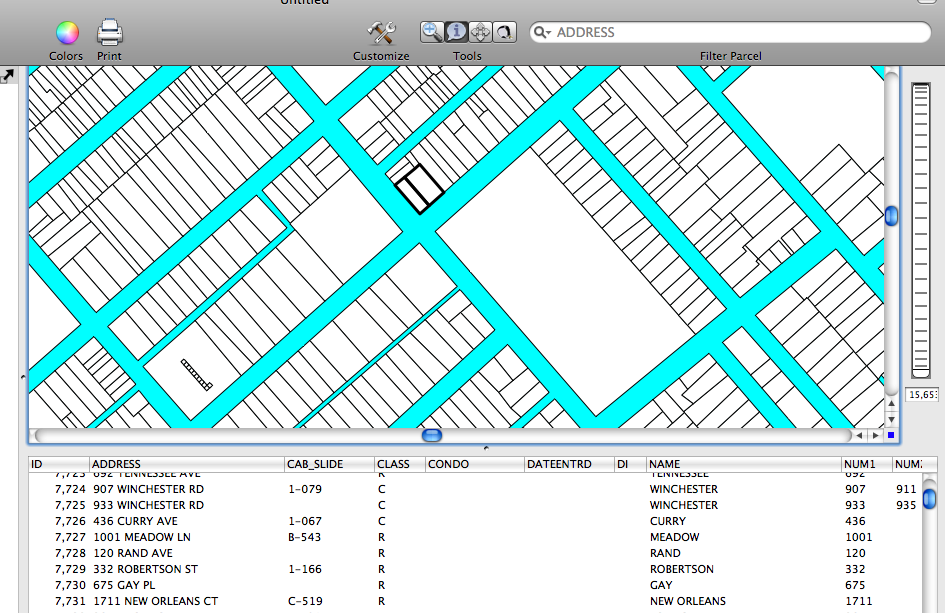
Task: Click the map horizontal scrollbar thumb
Action: tap(432, 436)
